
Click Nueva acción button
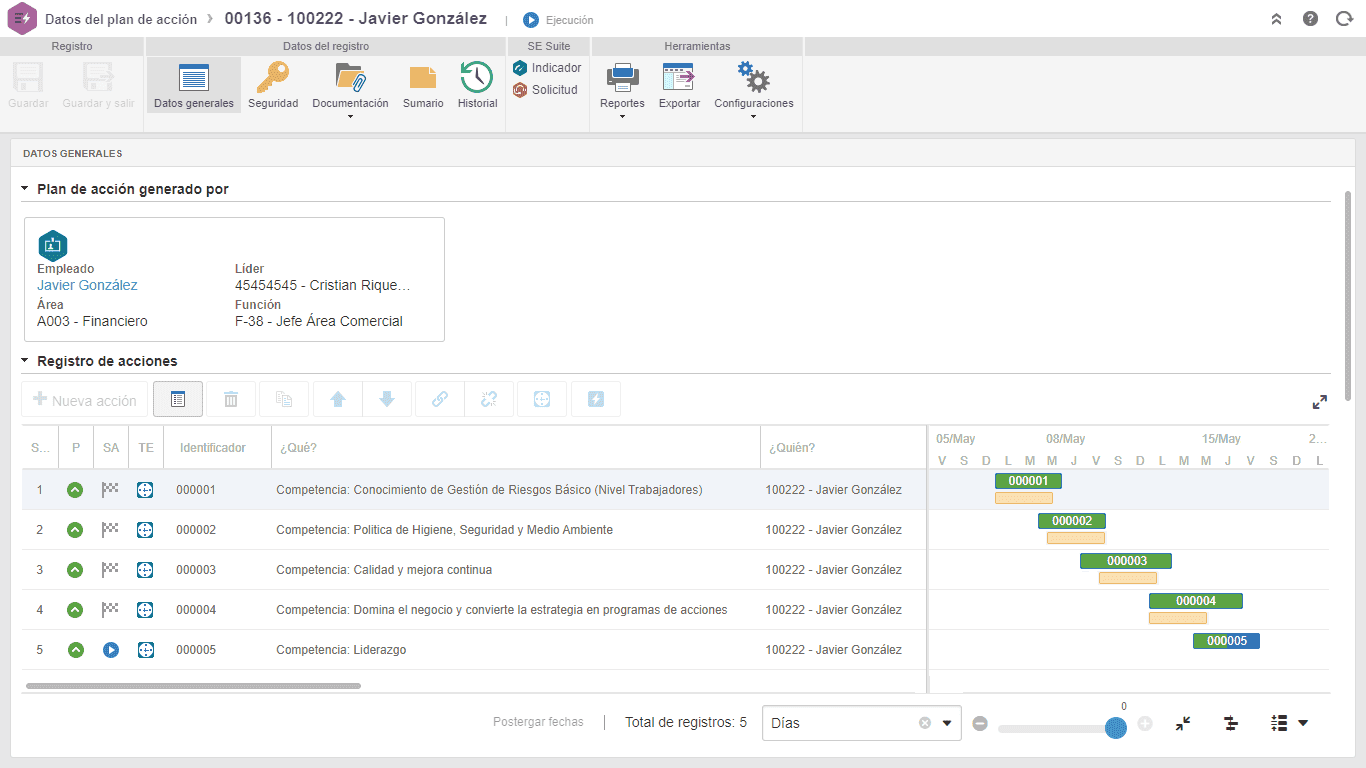pos(85,400)
